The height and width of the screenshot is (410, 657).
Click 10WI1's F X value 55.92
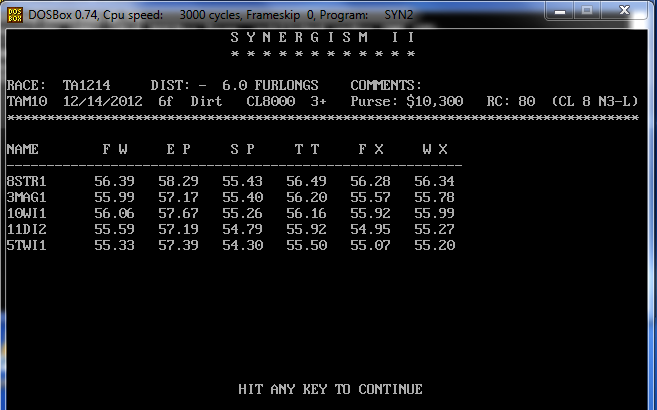(370, 213)
